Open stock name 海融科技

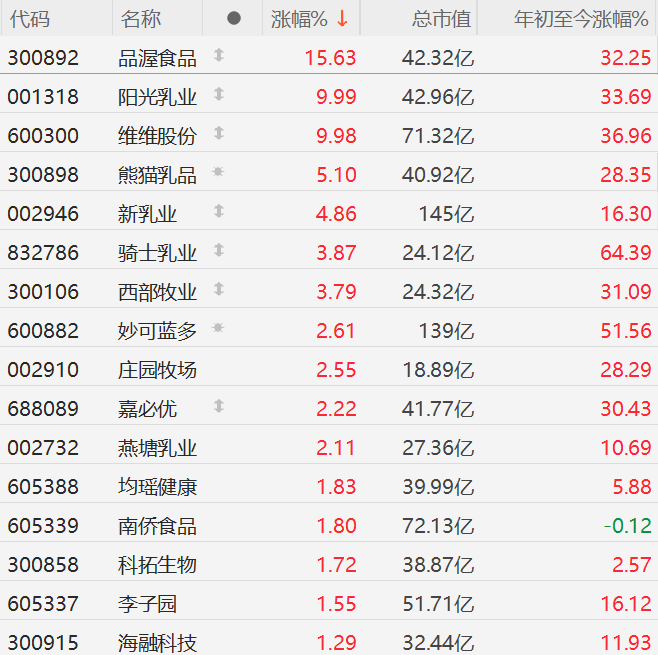(x=157, y=643)
